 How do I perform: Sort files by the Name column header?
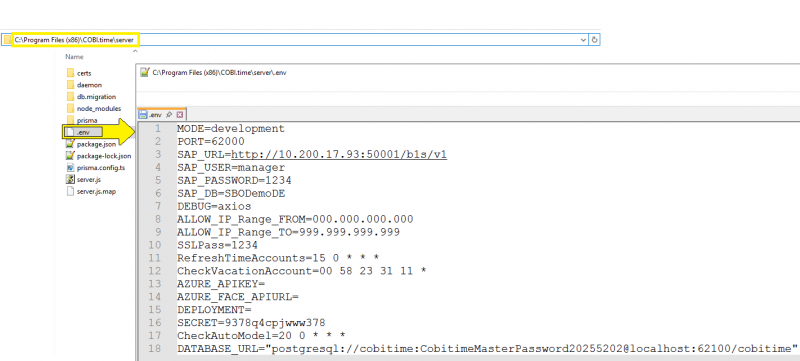[x=74, y=57]
